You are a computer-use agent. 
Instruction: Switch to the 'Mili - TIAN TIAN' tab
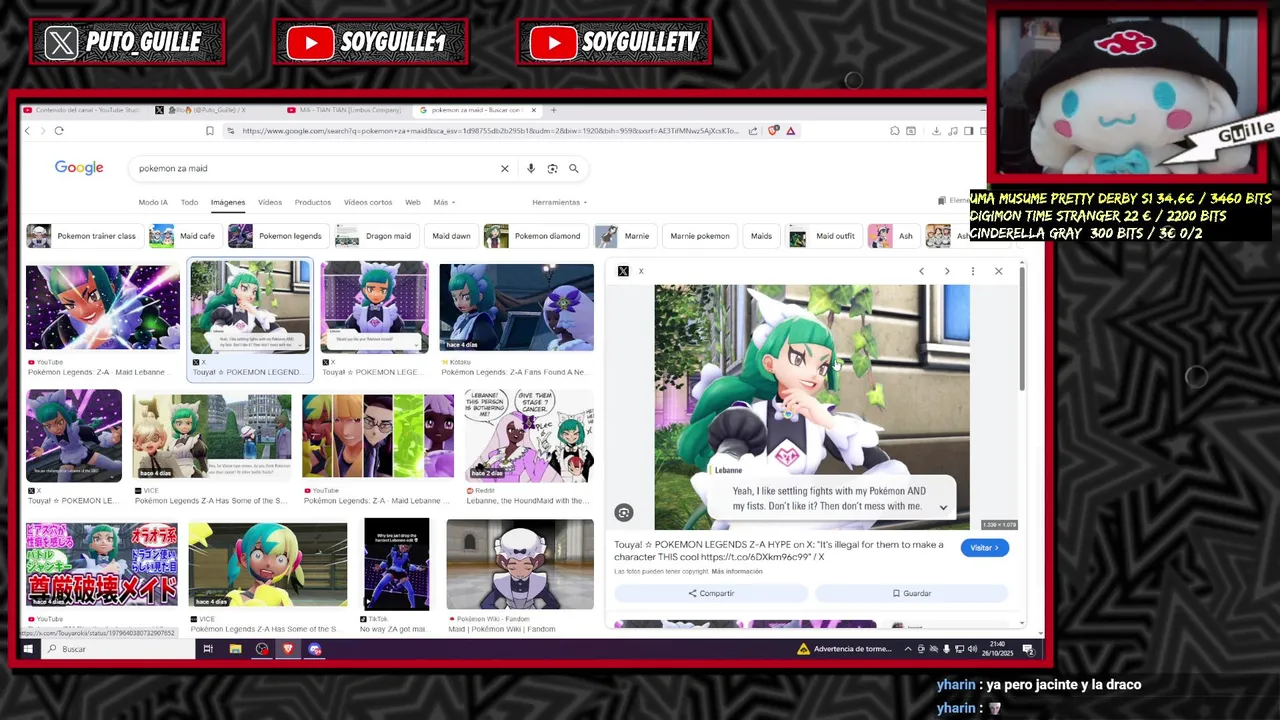click(346, 110)
